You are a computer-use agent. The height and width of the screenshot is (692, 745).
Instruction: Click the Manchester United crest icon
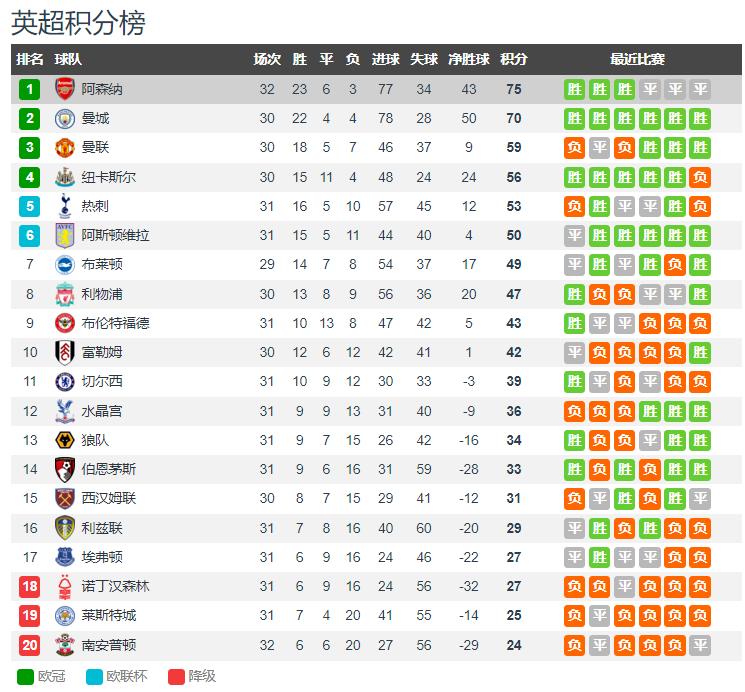coord(65,147)
